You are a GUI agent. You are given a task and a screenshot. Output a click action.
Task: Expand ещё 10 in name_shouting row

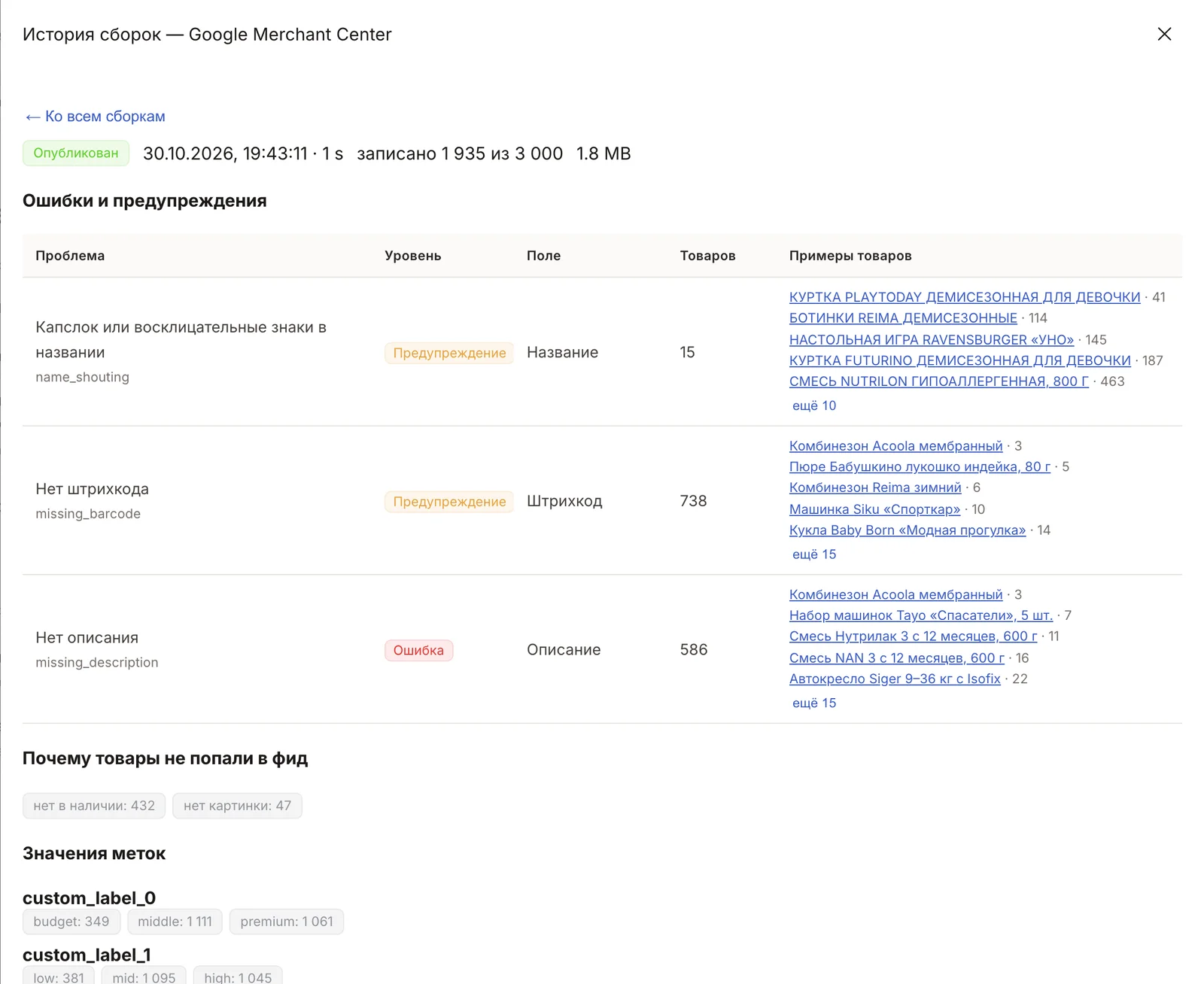(814, 405)
